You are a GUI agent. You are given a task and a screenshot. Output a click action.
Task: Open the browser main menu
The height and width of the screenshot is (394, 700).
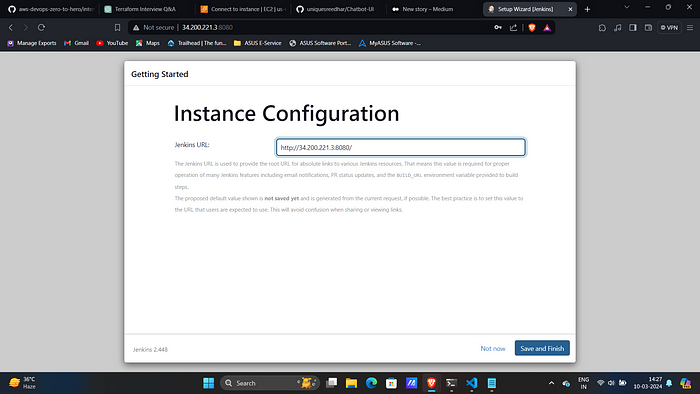690,28
